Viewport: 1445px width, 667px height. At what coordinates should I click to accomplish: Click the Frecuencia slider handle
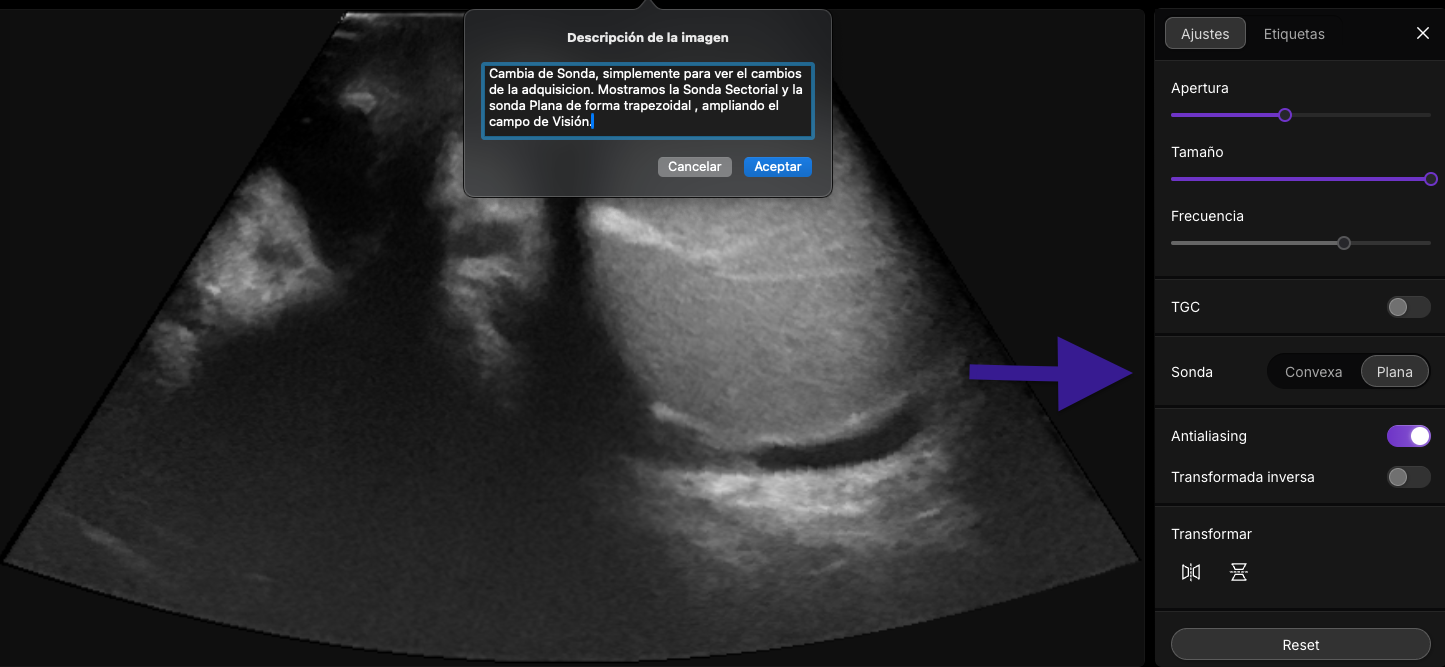tap(1344, 243)
